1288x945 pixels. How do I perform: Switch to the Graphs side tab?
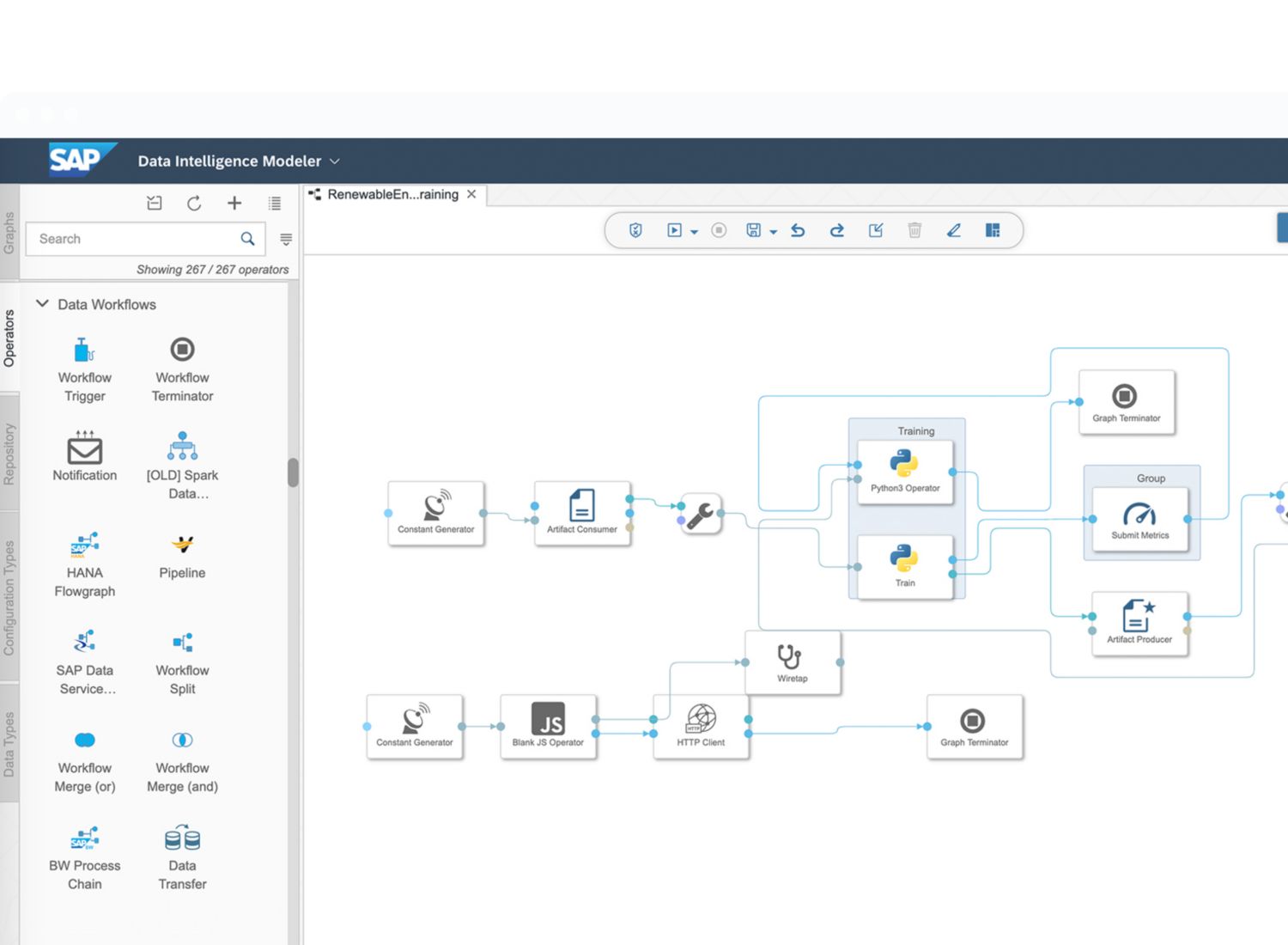9,232
